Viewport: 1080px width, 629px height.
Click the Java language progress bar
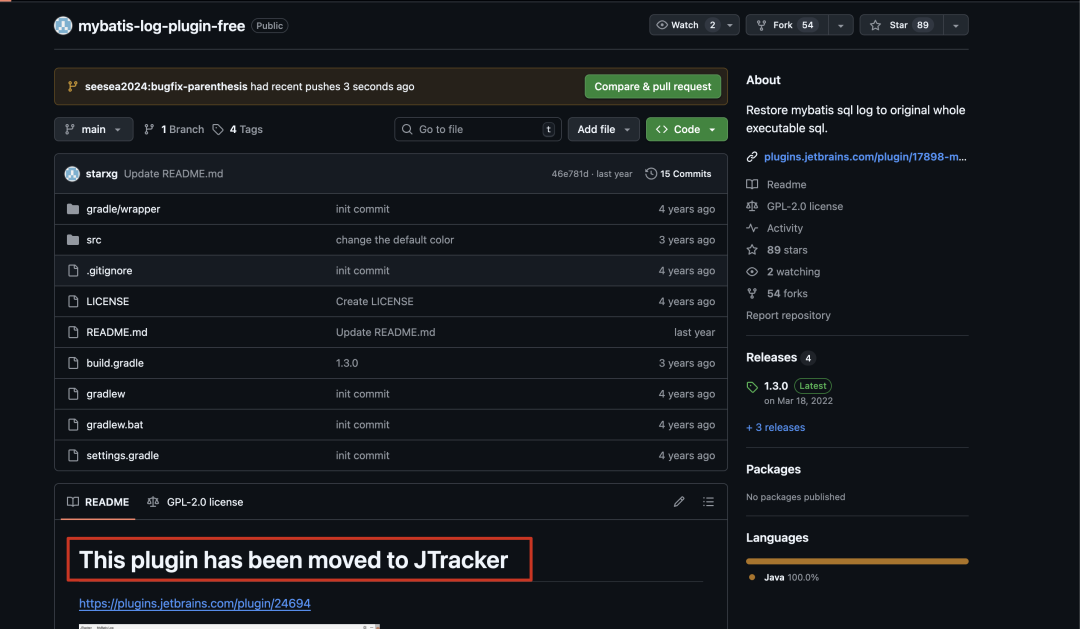point(857,561)
